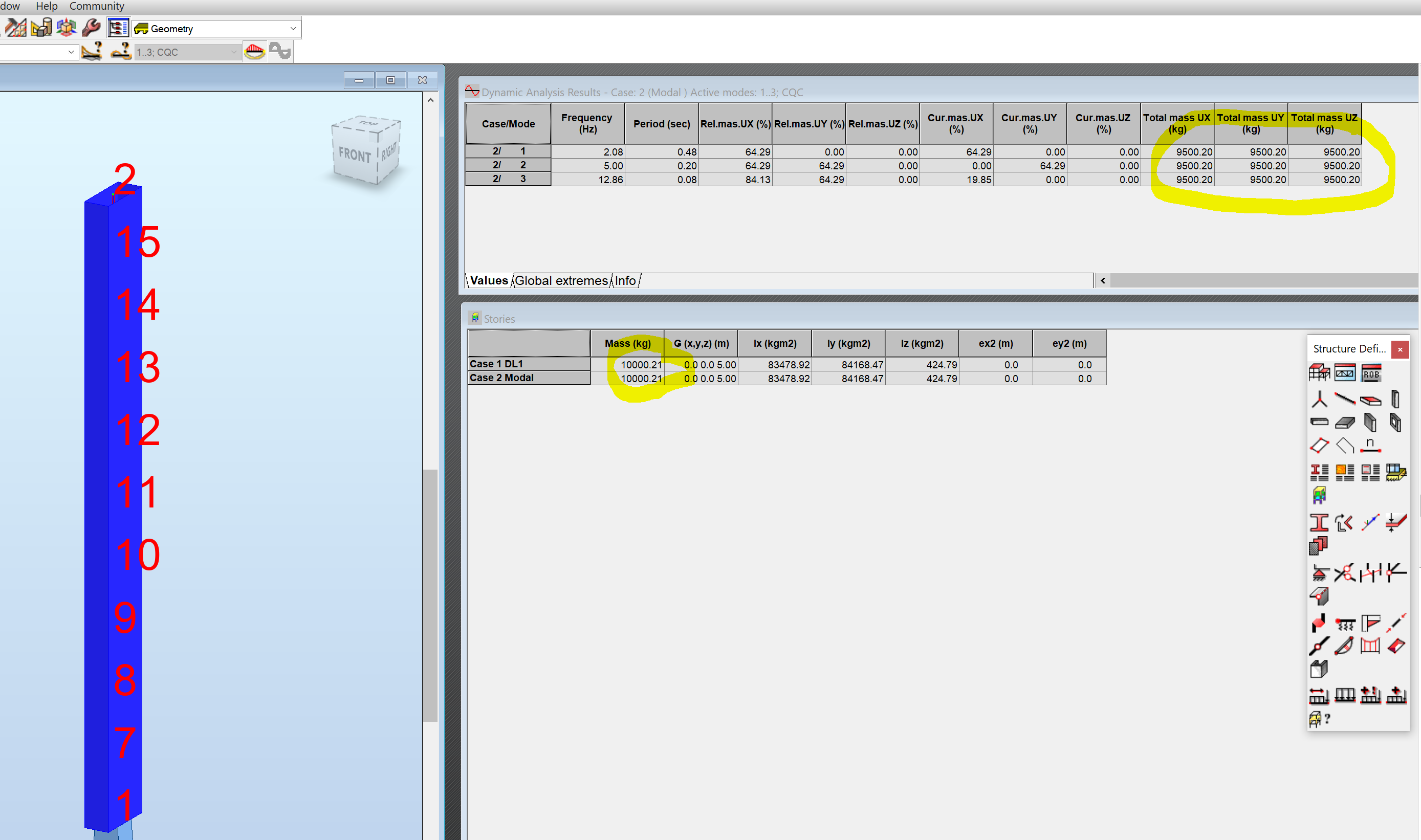This screenshot has width=1421, height=840.
Task: Open the Object Inspector icon near Geometry selector
Action: (x=119, y=28)
